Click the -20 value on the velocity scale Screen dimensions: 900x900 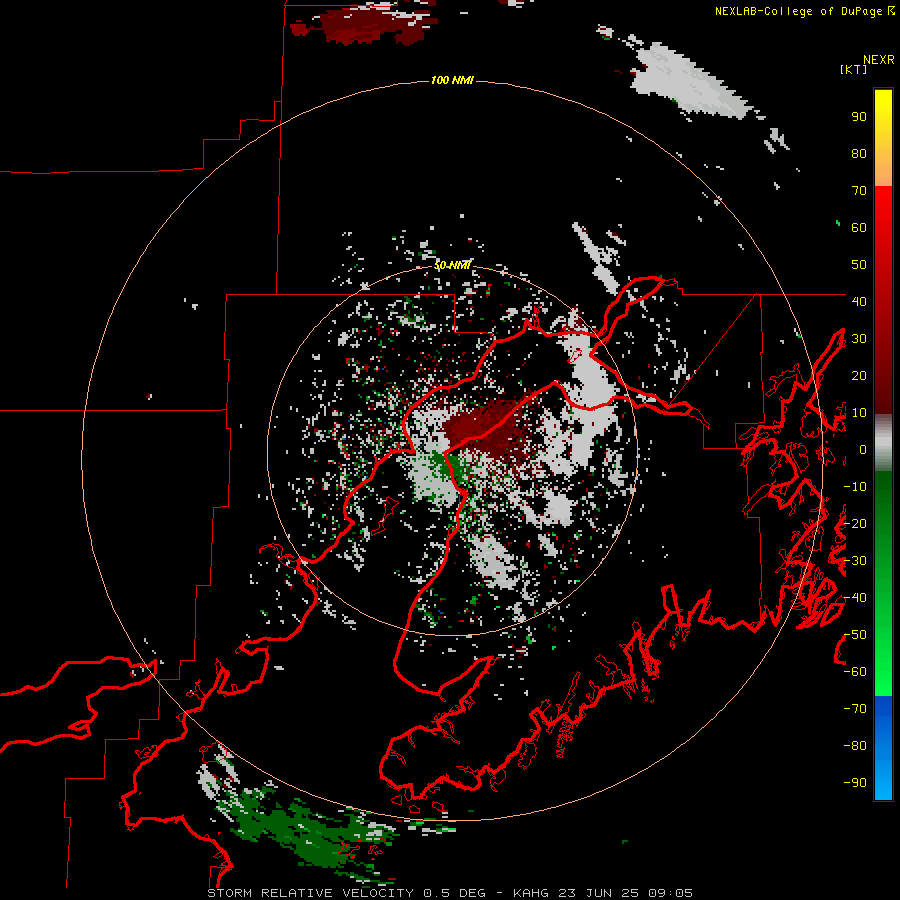tap(855, 523)
